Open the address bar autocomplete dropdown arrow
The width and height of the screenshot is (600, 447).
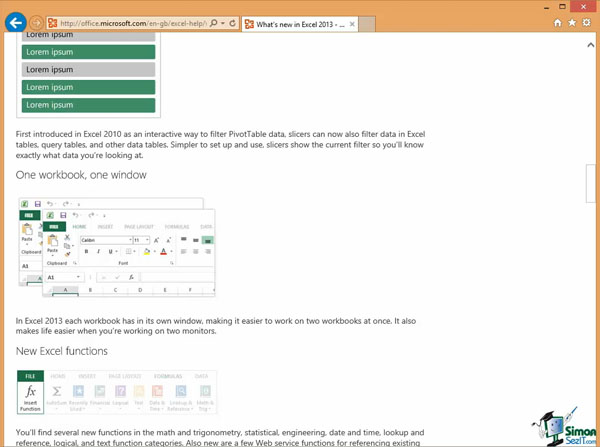coord(223,23)
